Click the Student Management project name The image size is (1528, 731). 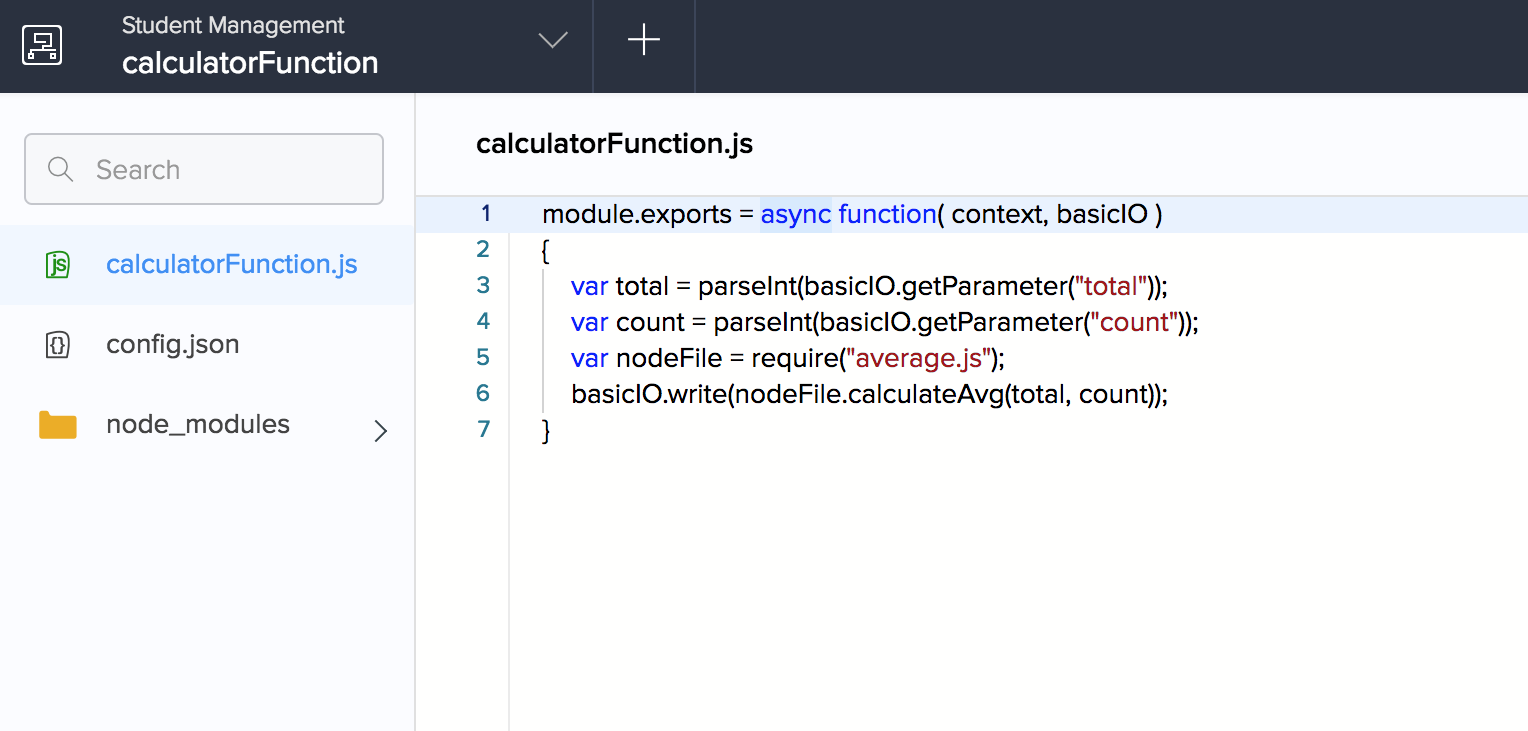click(x=233, y=26)
